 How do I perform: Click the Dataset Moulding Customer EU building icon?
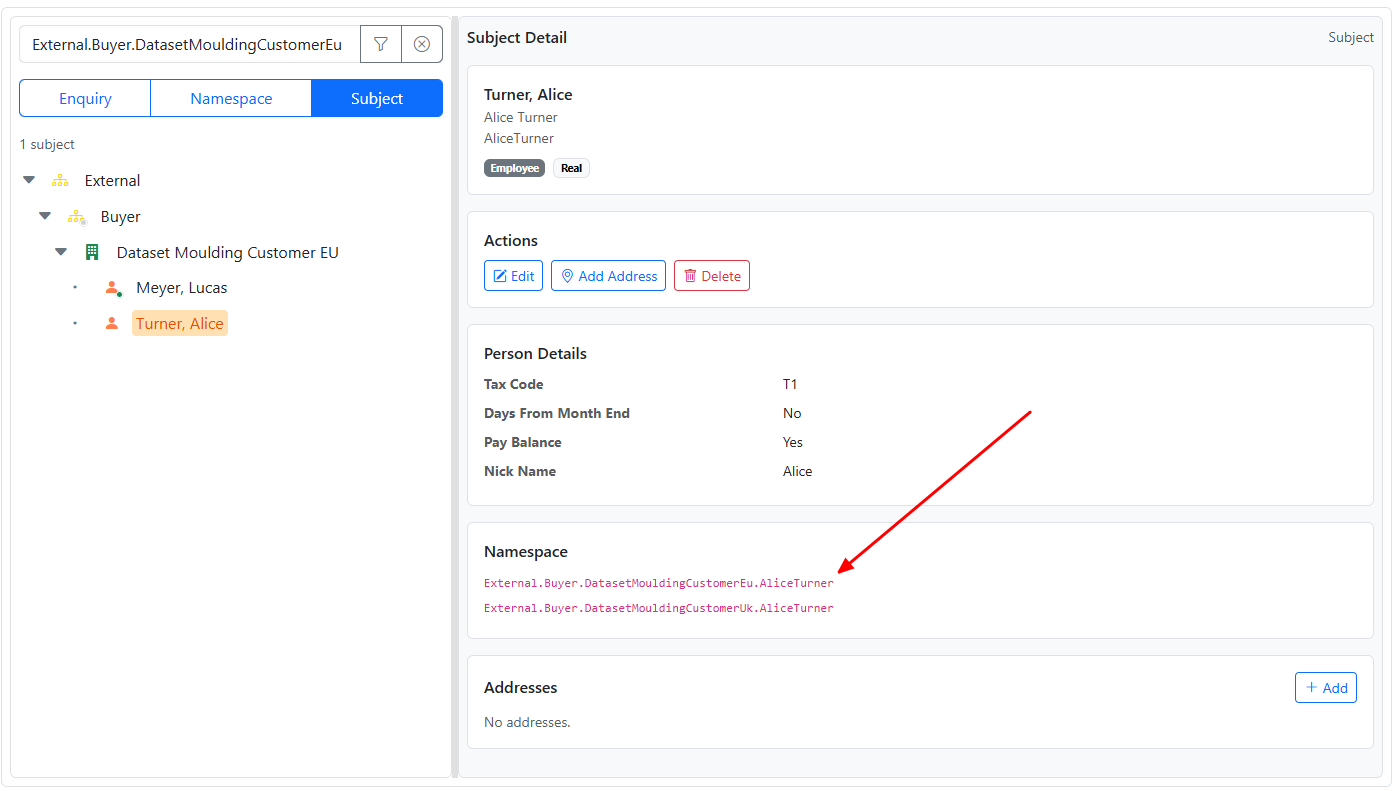pos(92,253)
